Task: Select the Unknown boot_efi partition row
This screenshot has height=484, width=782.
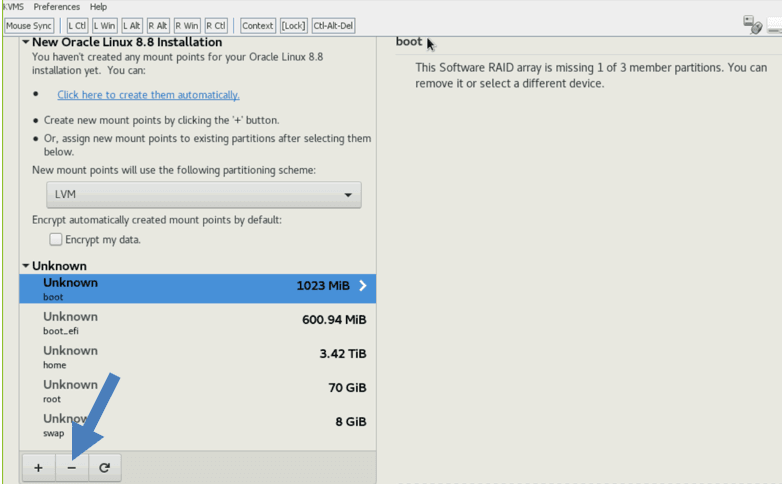Action: point(197,322)
